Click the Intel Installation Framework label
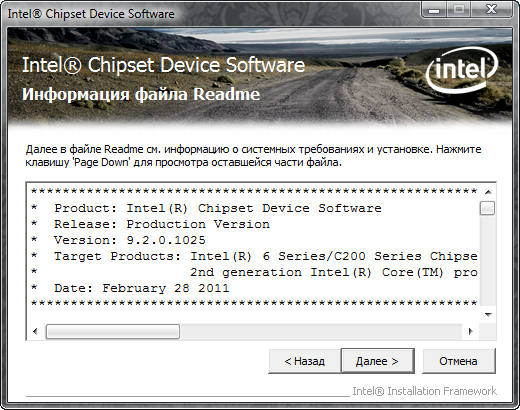Image resolution: width=520 pixels, height=410 pixels. click(x=424, y=391)
